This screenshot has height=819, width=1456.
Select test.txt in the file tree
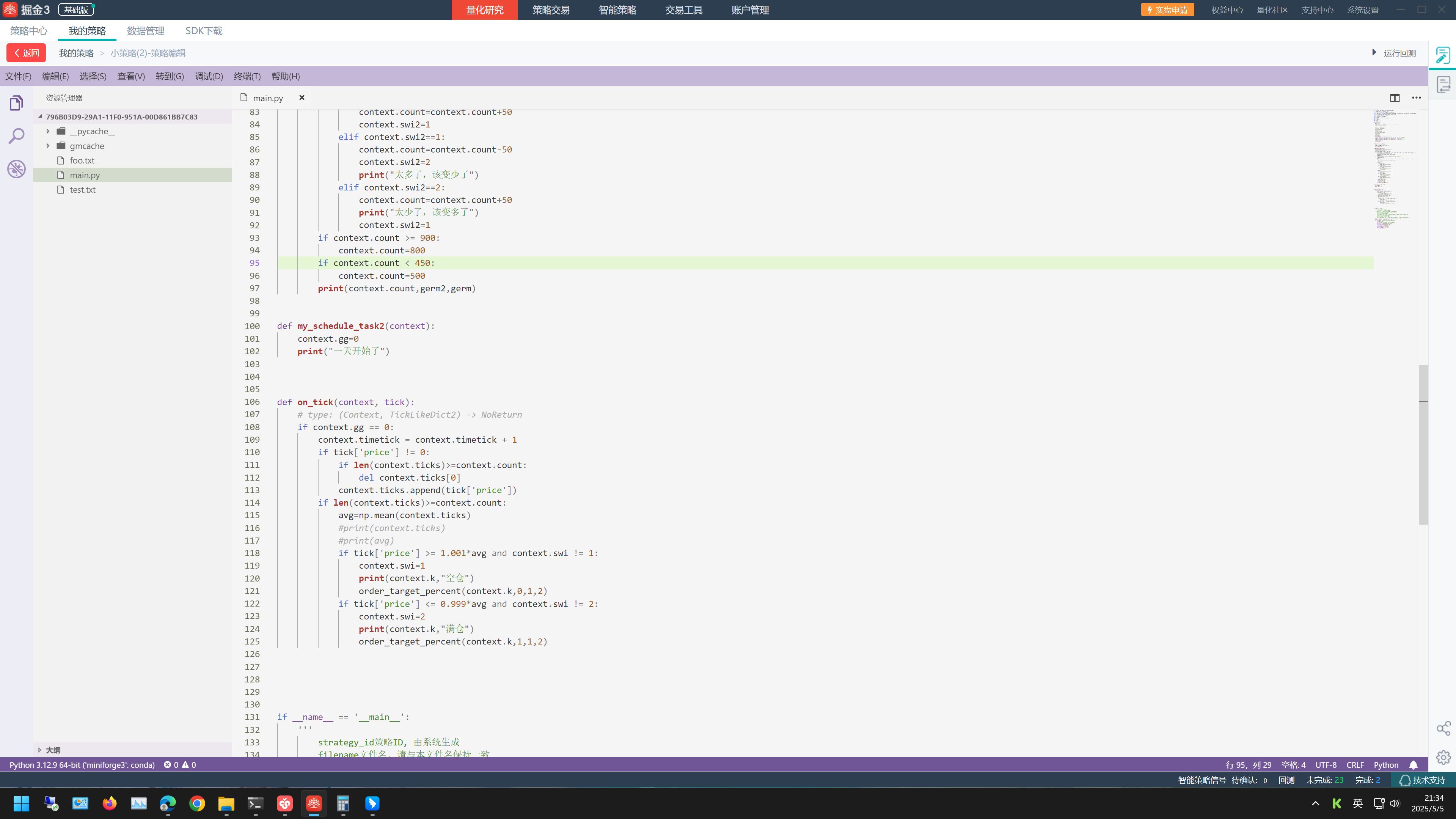[83, 190]
